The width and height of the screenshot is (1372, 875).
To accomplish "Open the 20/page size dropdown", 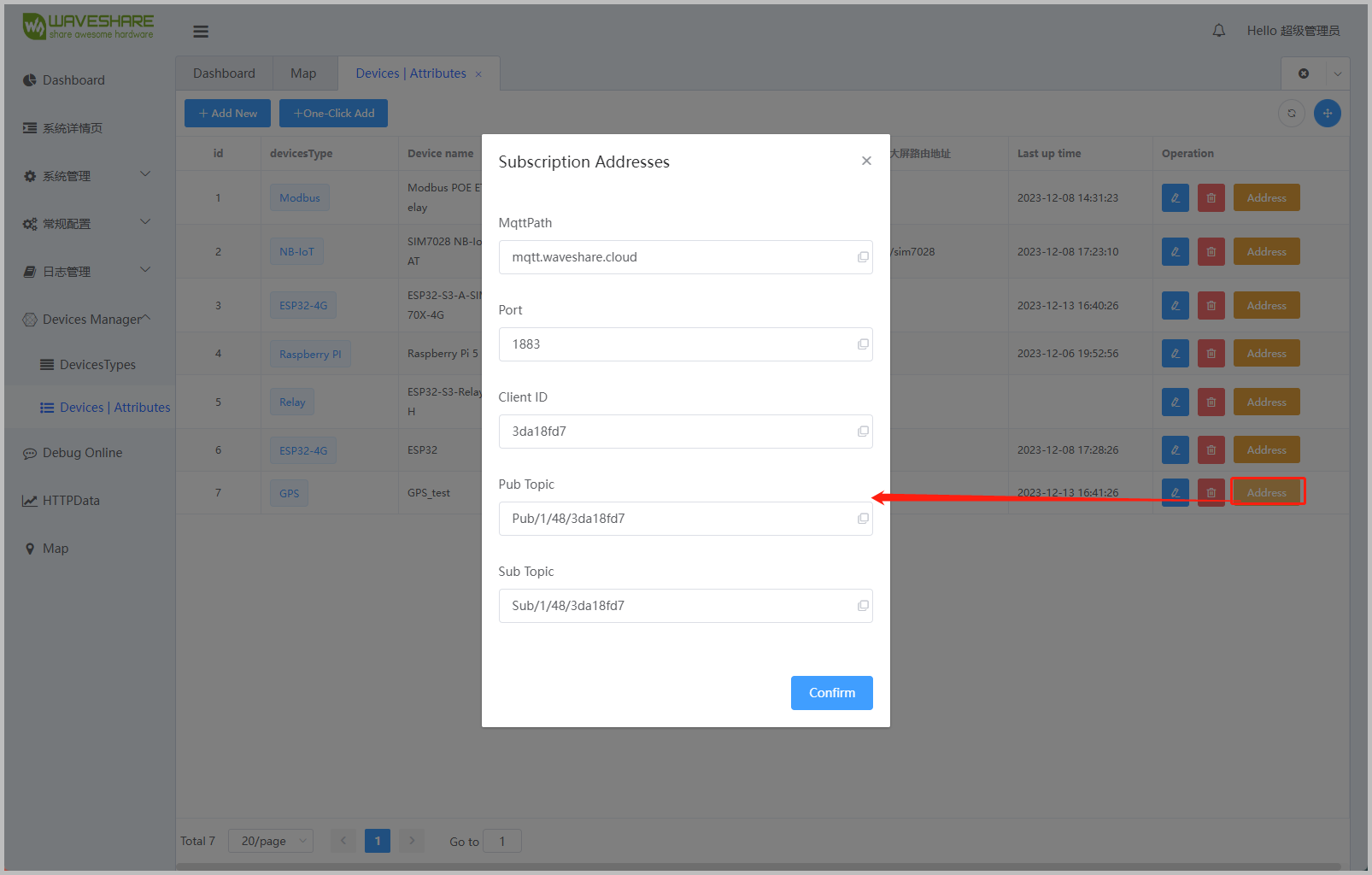I will tap(271, 841).
